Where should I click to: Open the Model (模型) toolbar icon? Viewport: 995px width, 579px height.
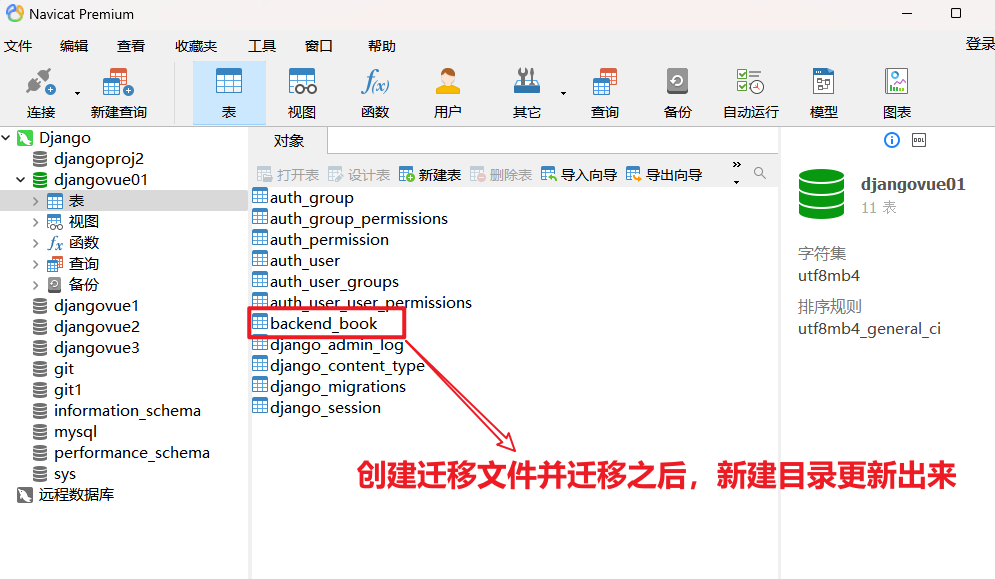824,93
